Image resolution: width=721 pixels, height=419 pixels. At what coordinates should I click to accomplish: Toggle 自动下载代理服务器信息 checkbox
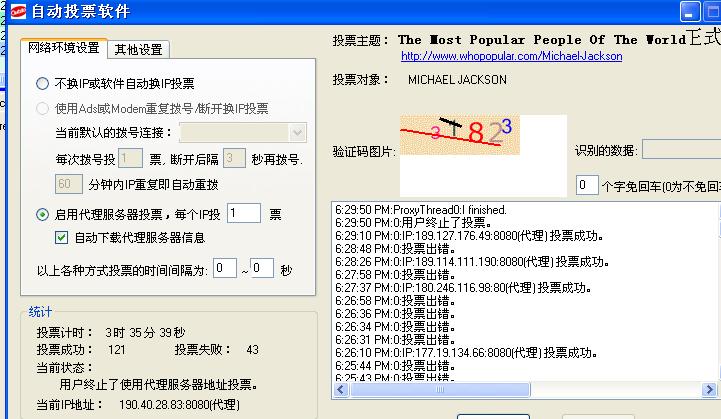tap(62, 238)
